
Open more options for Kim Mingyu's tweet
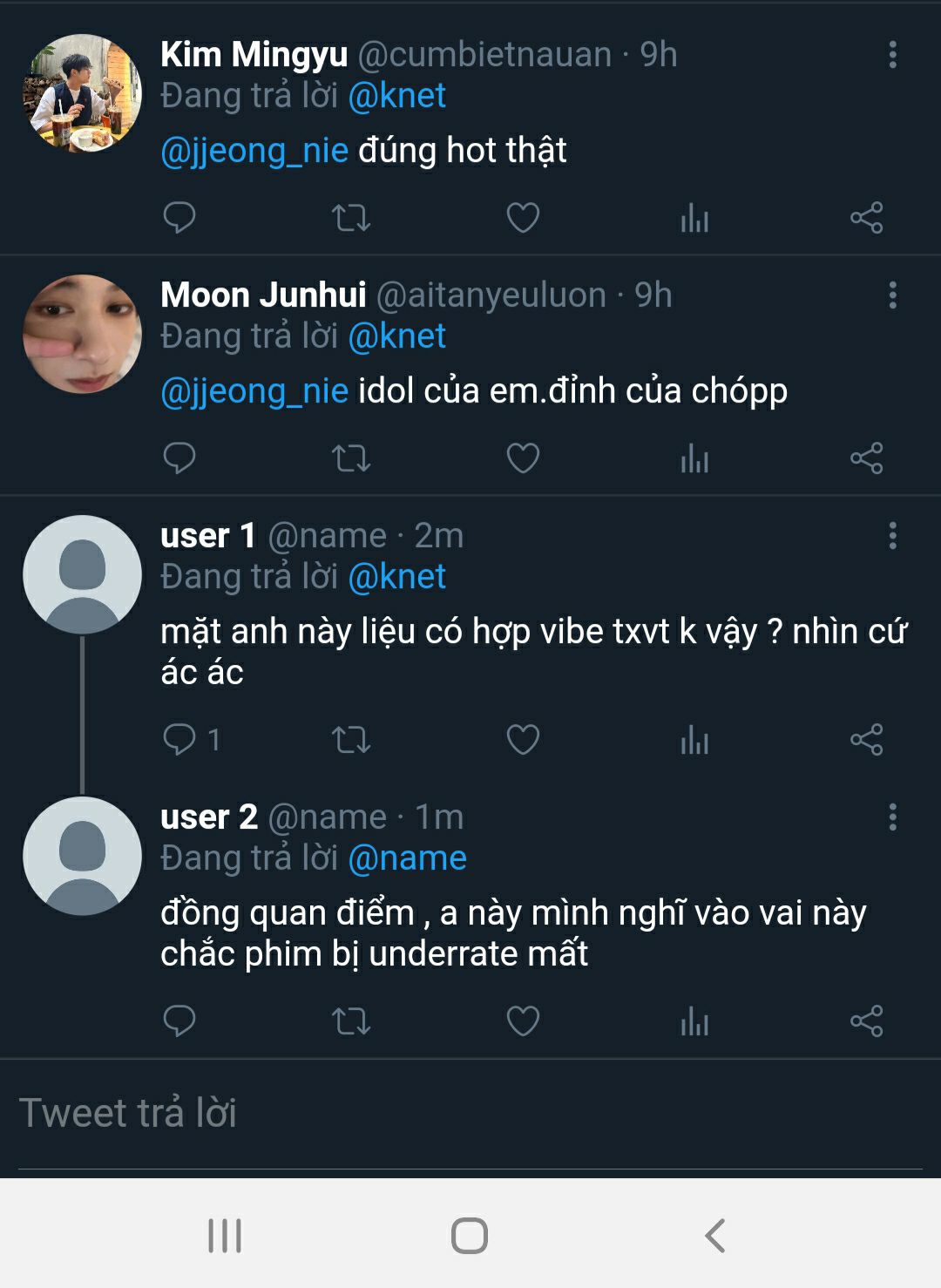pyautogui.click(x=892, y=55)
